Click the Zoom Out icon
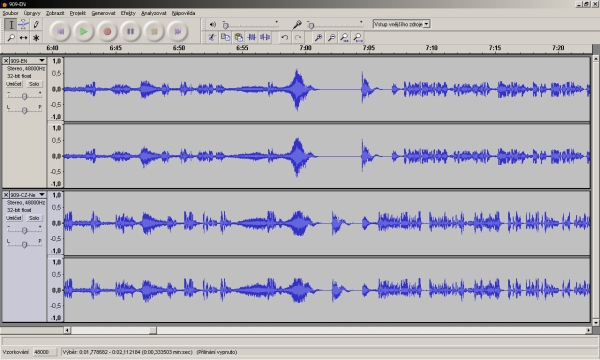This screenshot has width=600, height=360. pyautogui.click(x=331, y=37)
